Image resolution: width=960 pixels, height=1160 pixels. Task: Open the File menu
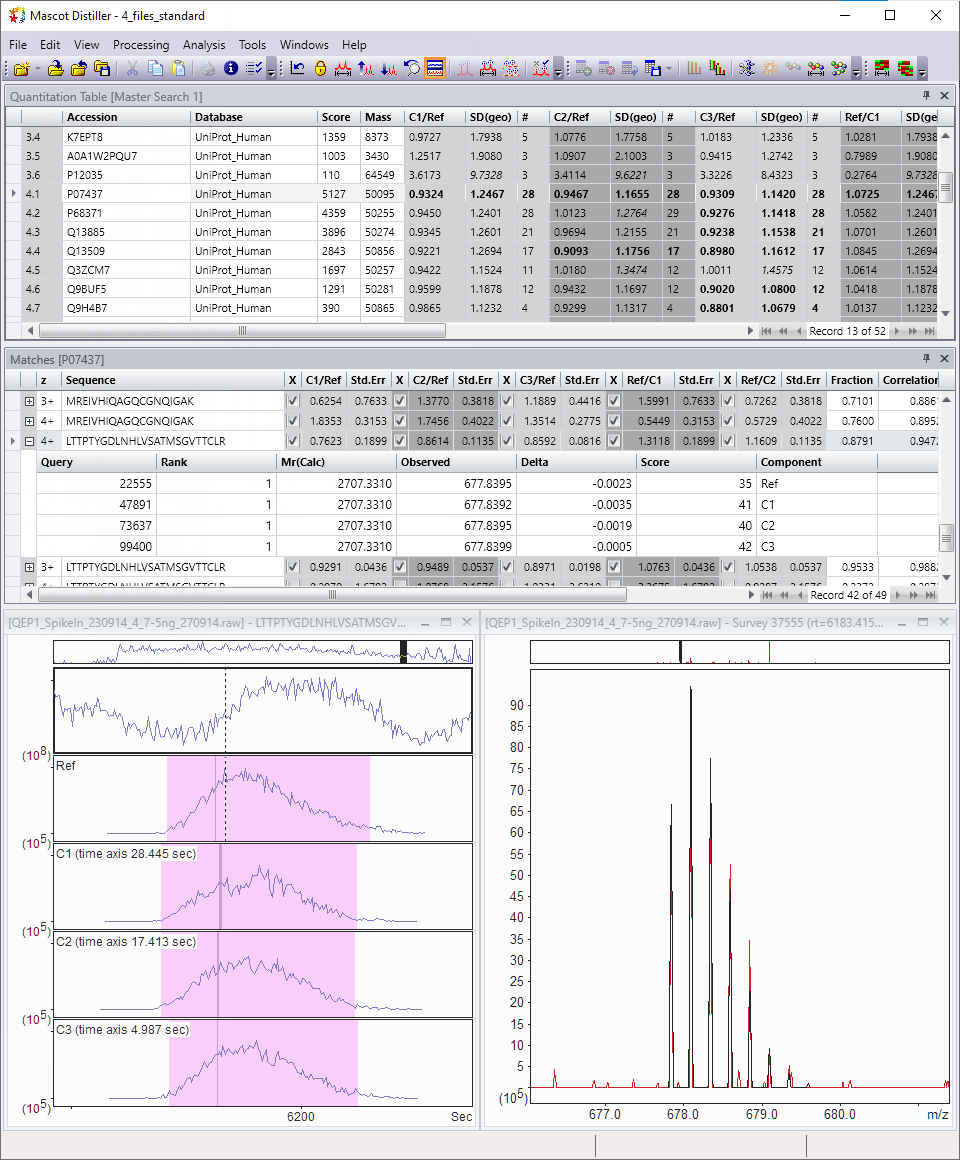point(18,45)
